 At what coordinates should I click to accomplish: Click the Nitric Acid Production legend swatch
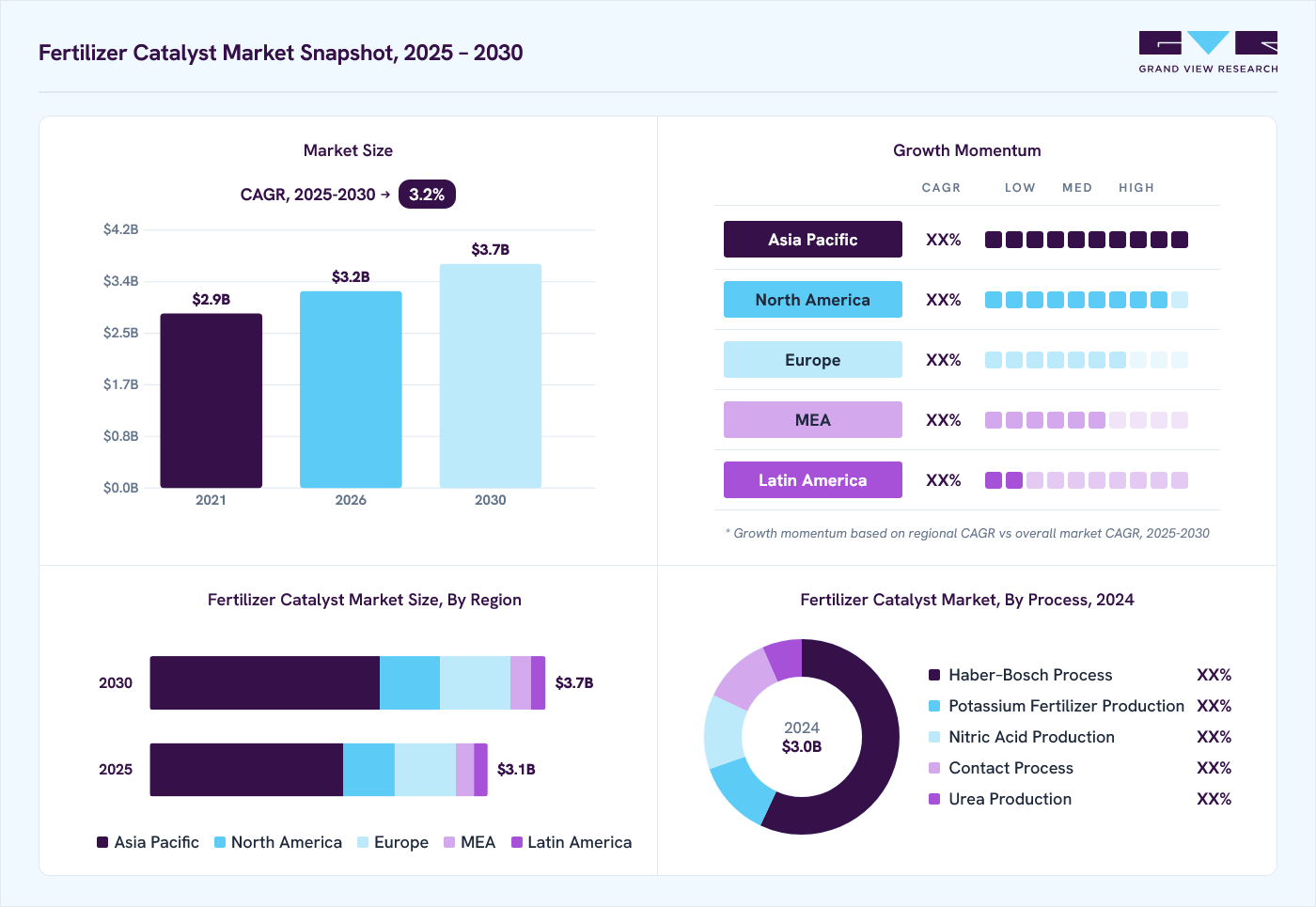[x=934, y=737]
